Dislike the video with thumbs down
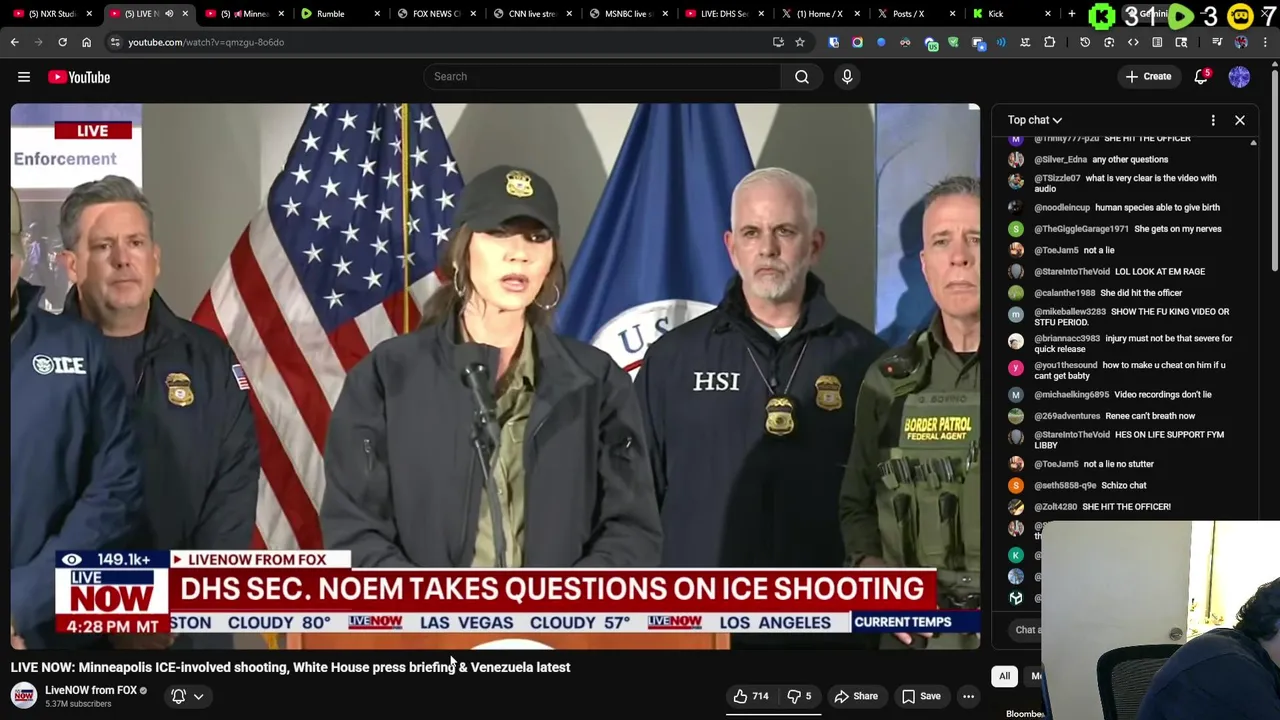The height and width of the screenshot is (720, 1280). click(x=799, y=696)
